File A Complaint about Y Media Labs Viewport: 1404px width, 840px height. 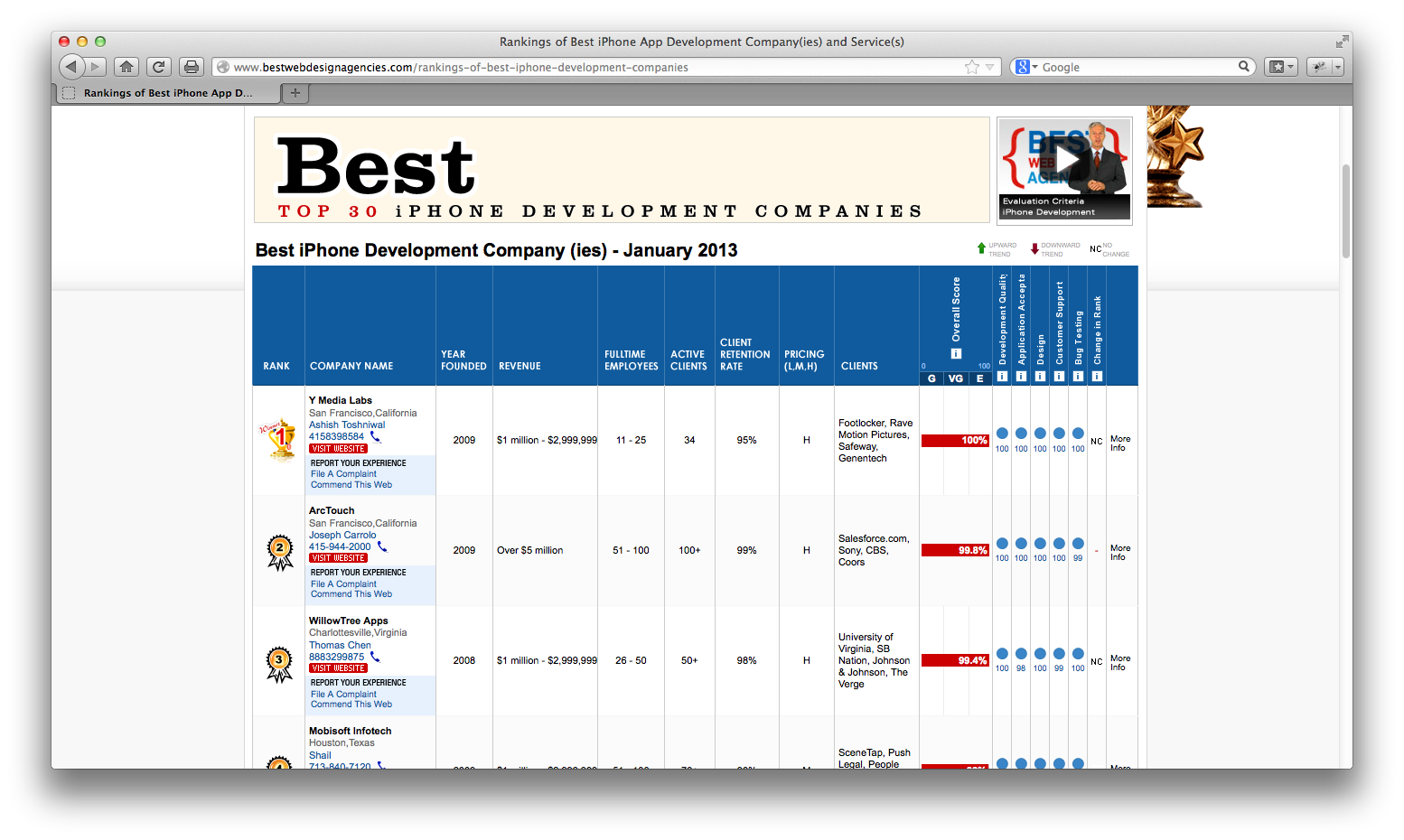click(343, 473)
